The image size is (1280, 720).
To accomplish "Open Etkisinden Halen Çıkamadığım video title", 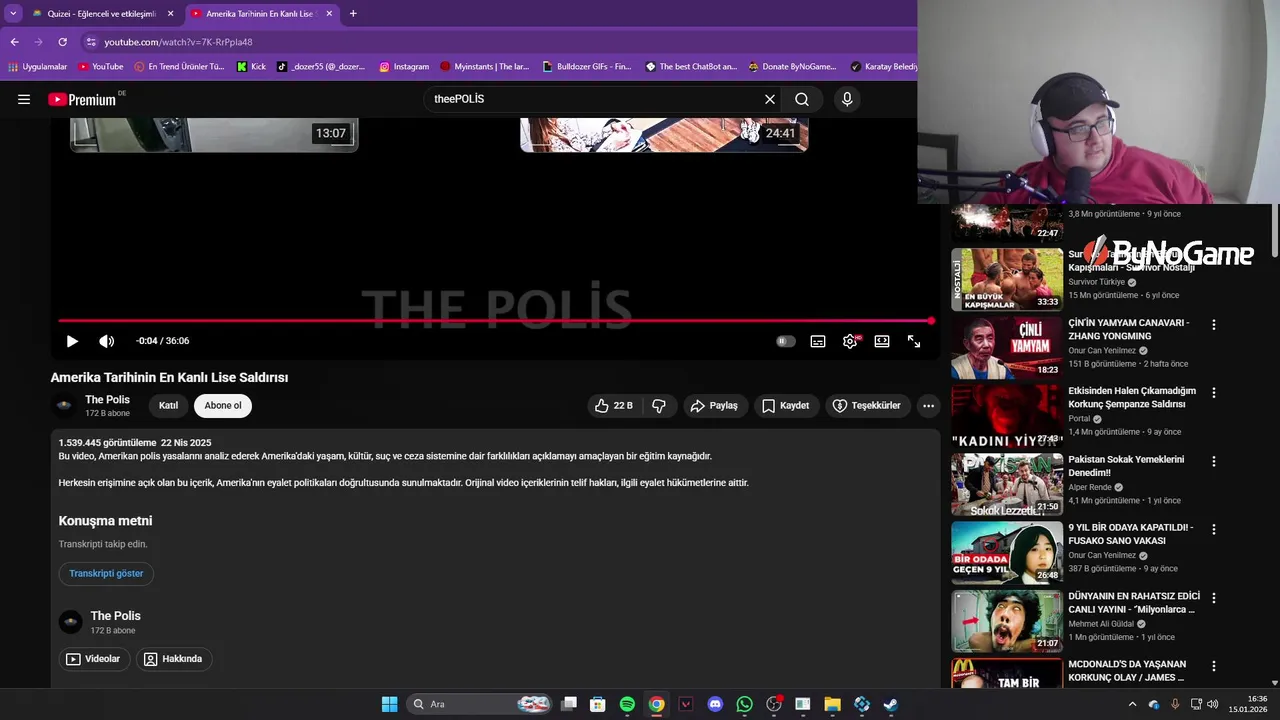I will coord(1132,397).
